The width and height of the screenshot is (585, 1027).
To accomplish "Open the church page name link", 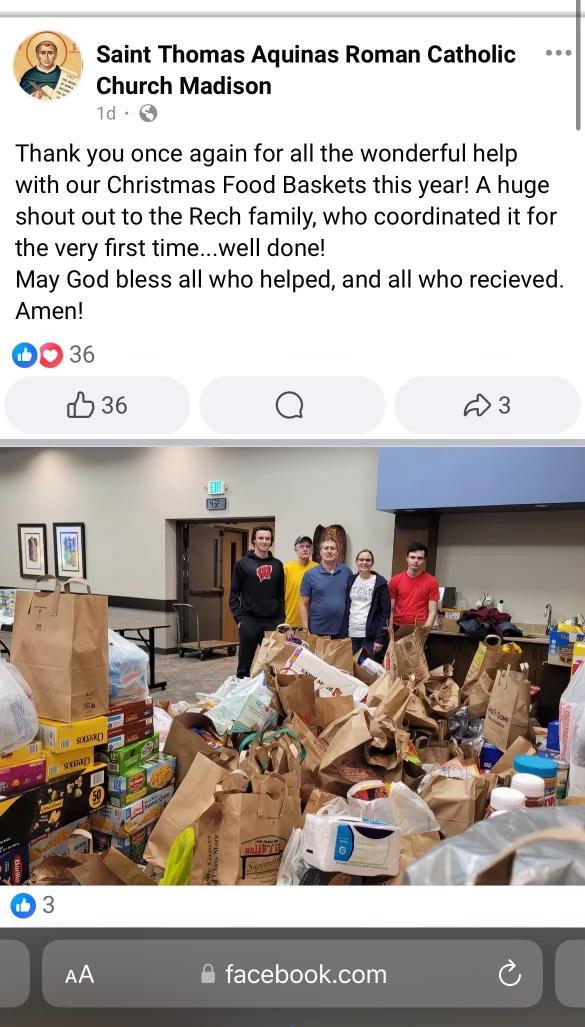I will click(306, 69).
